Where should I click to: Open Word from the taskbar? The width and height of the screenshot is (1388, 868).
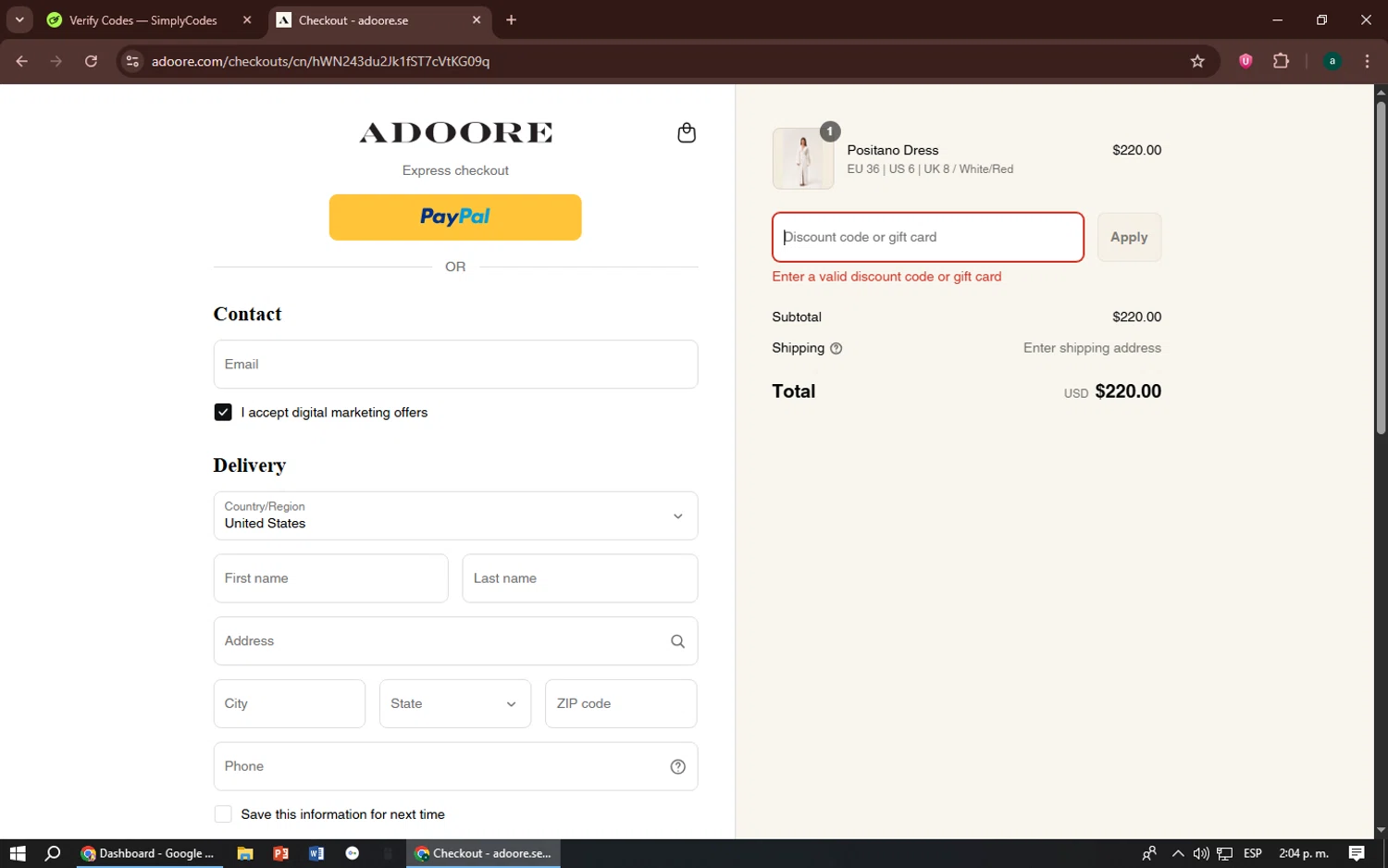[x=316, y=853]
